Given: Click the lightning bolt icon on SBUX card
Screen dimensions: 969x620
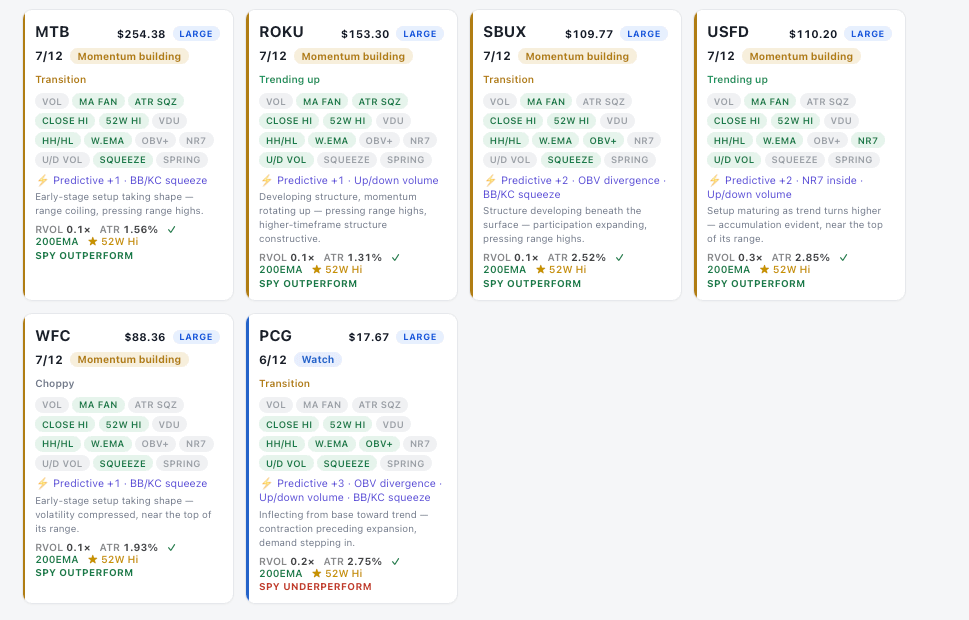Looking at the screenshot, I should pos(490,180).
